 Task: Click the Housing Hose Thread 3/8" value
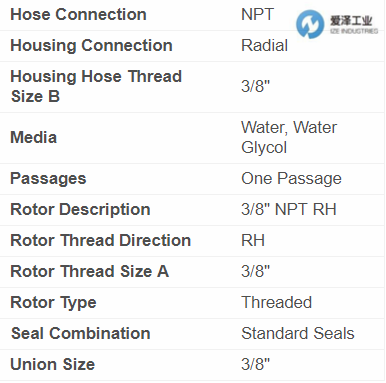coord(255,86)
